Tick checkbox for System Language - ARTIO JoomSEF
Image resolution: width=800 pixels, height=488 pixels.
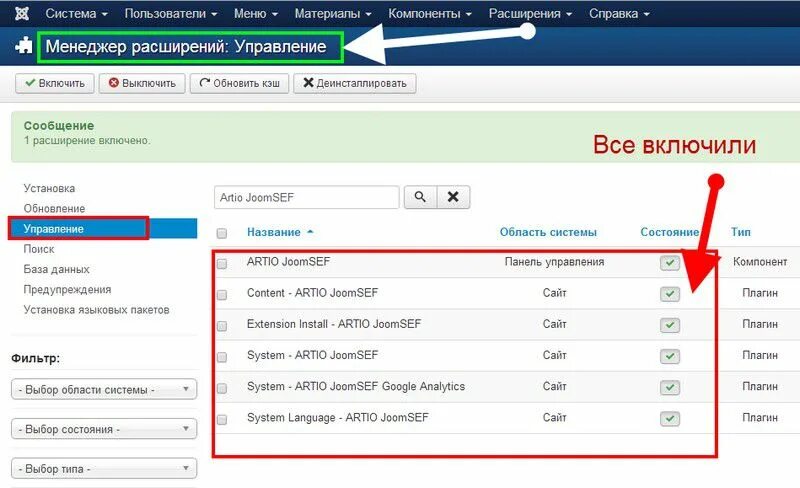point(222,420)
